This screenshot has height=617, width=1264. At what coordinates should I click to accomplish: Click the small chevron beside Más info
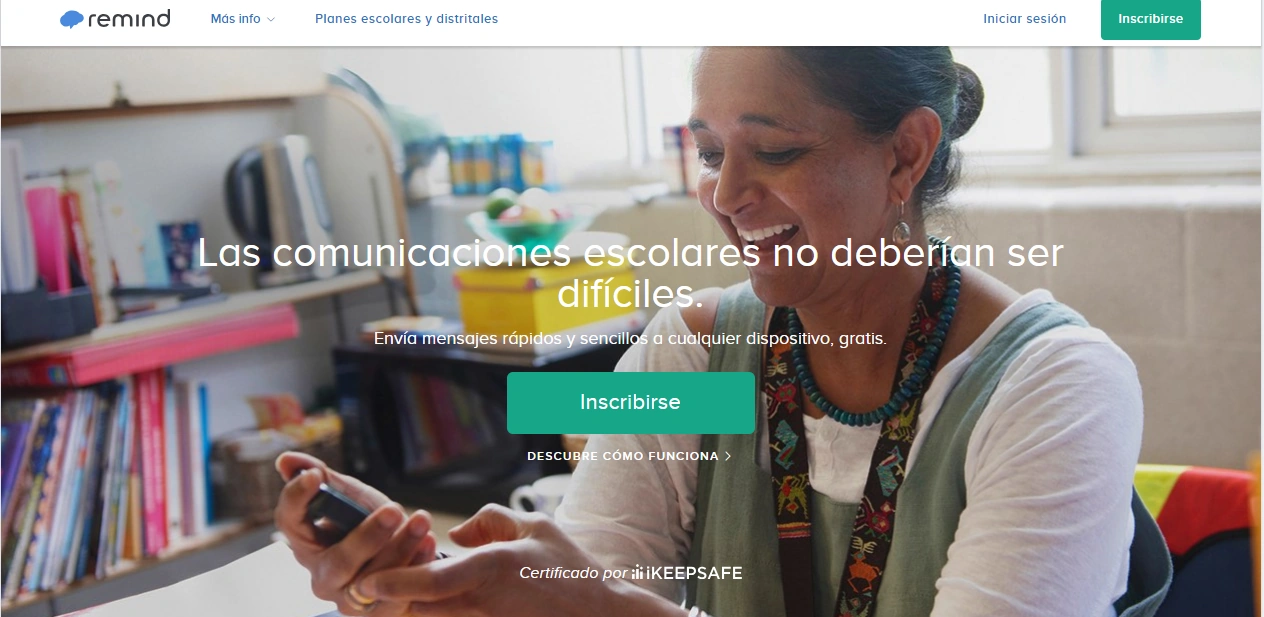pos(271,19)
